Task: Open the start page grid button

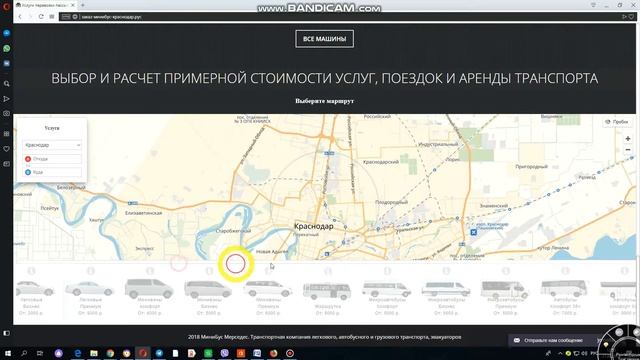Action: coord(52,17)
